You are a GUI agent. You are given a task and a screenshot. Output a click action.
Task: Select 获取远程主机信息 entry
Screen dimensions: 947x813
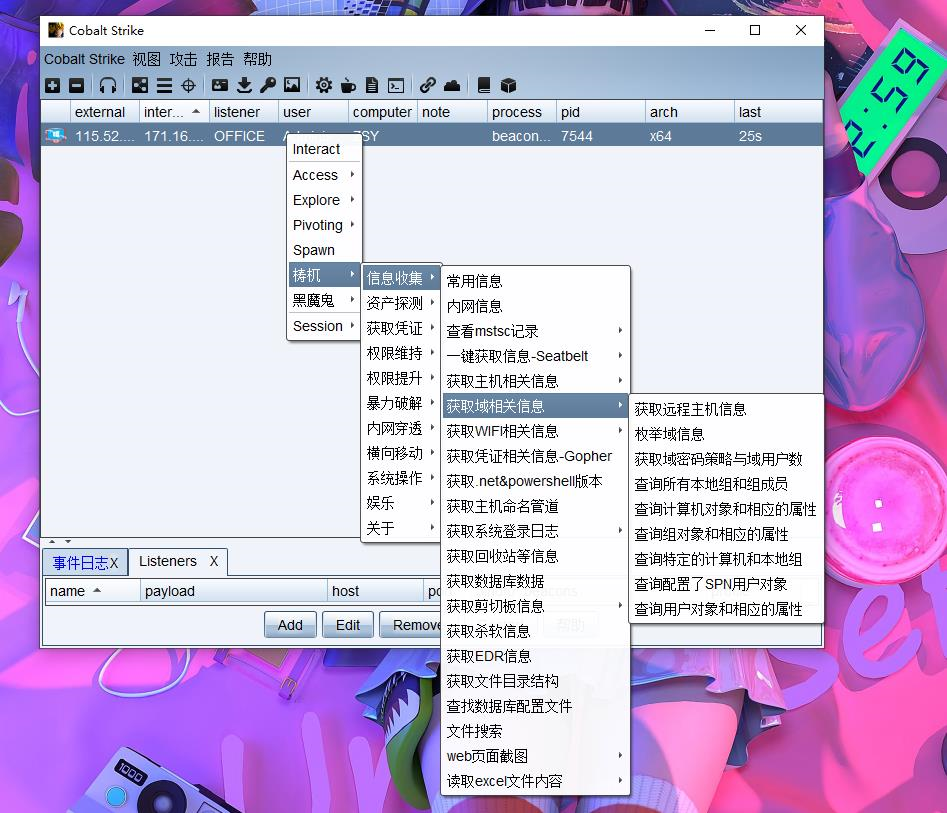726,409
